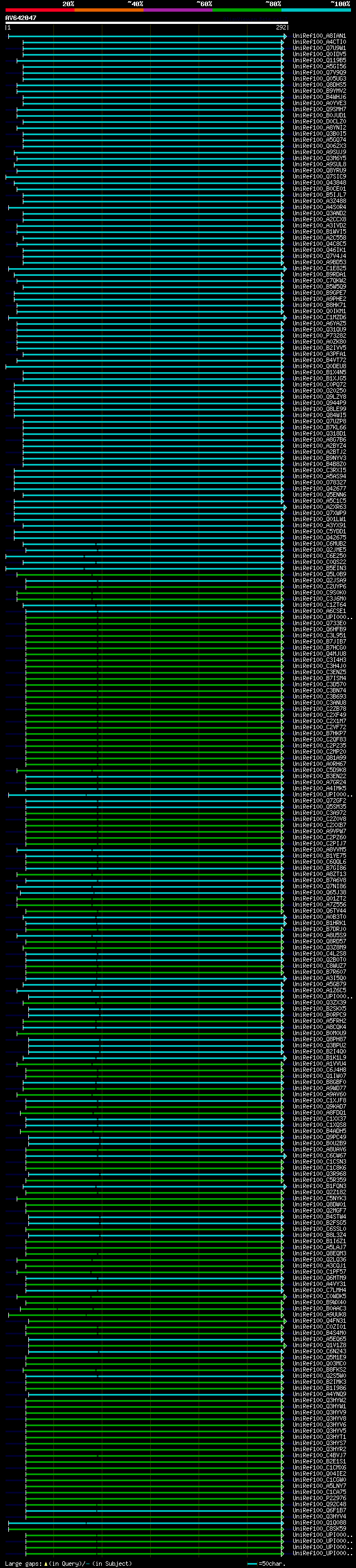This screenshot has height=1568, width=356.
Task: Click label UniRef100_Q7V9Q9
Action: click(319, 72)
